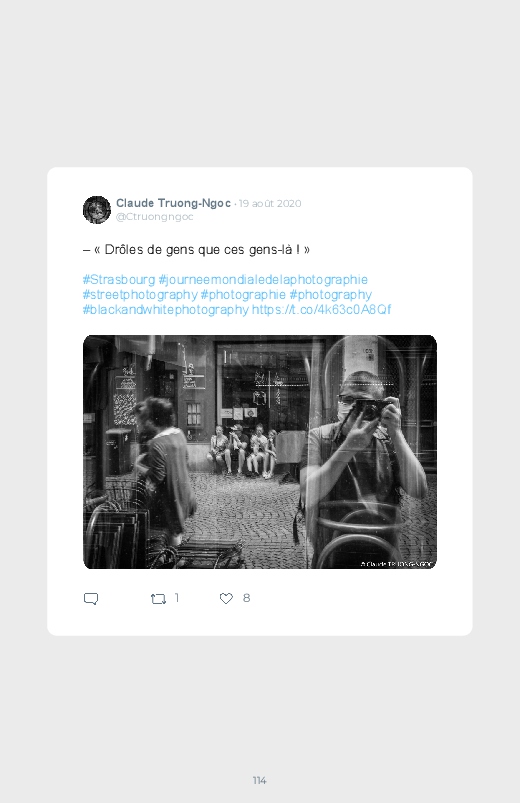This screenshot has width=520, height=803.
Task: Open the https://t.co/4k63c0A8Qf link
Action: click(x=322, y=309)
